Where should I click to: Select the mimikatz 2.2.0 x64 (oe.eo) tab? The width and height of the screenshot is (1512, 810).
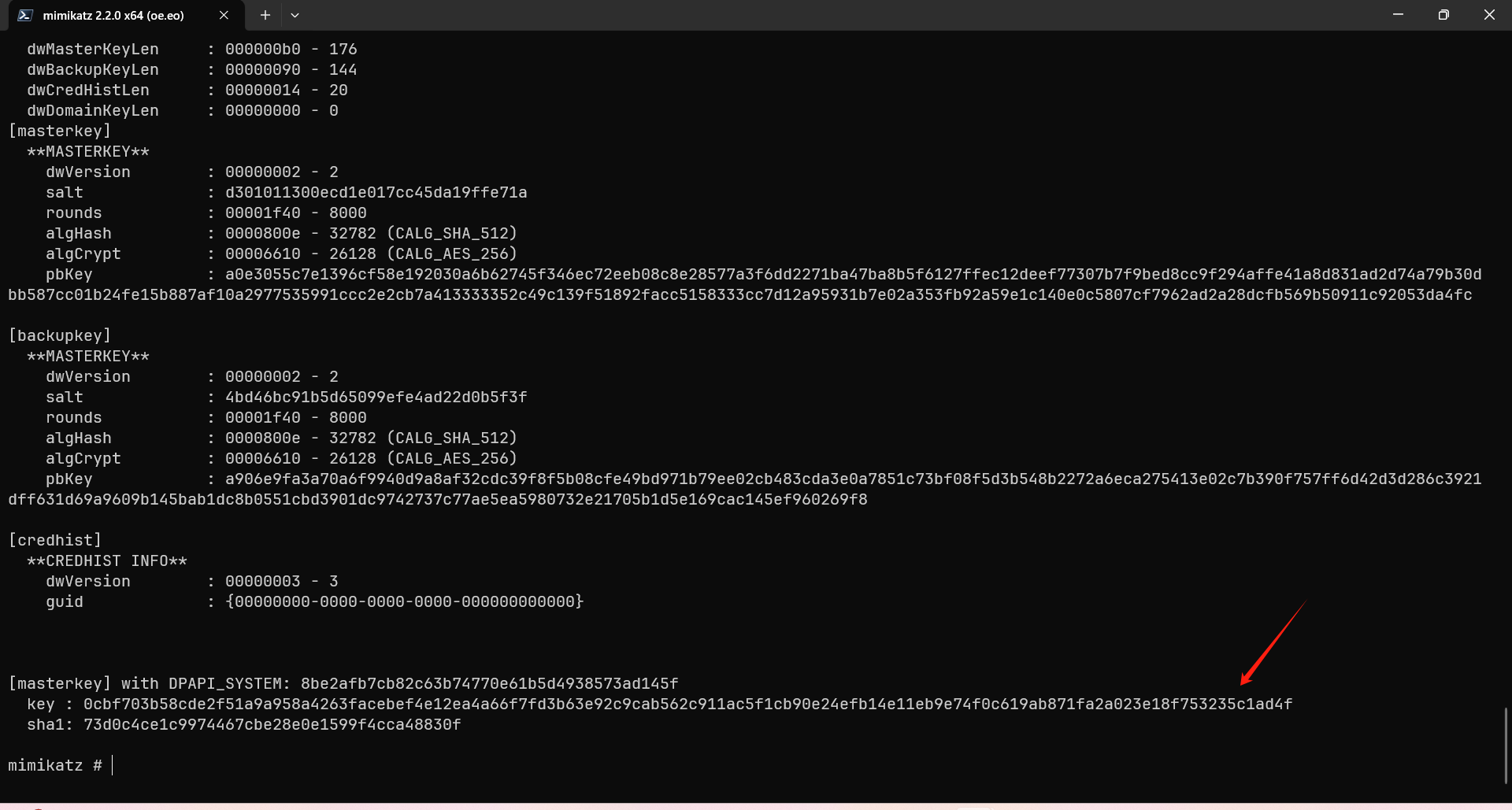tap(113, 15)
